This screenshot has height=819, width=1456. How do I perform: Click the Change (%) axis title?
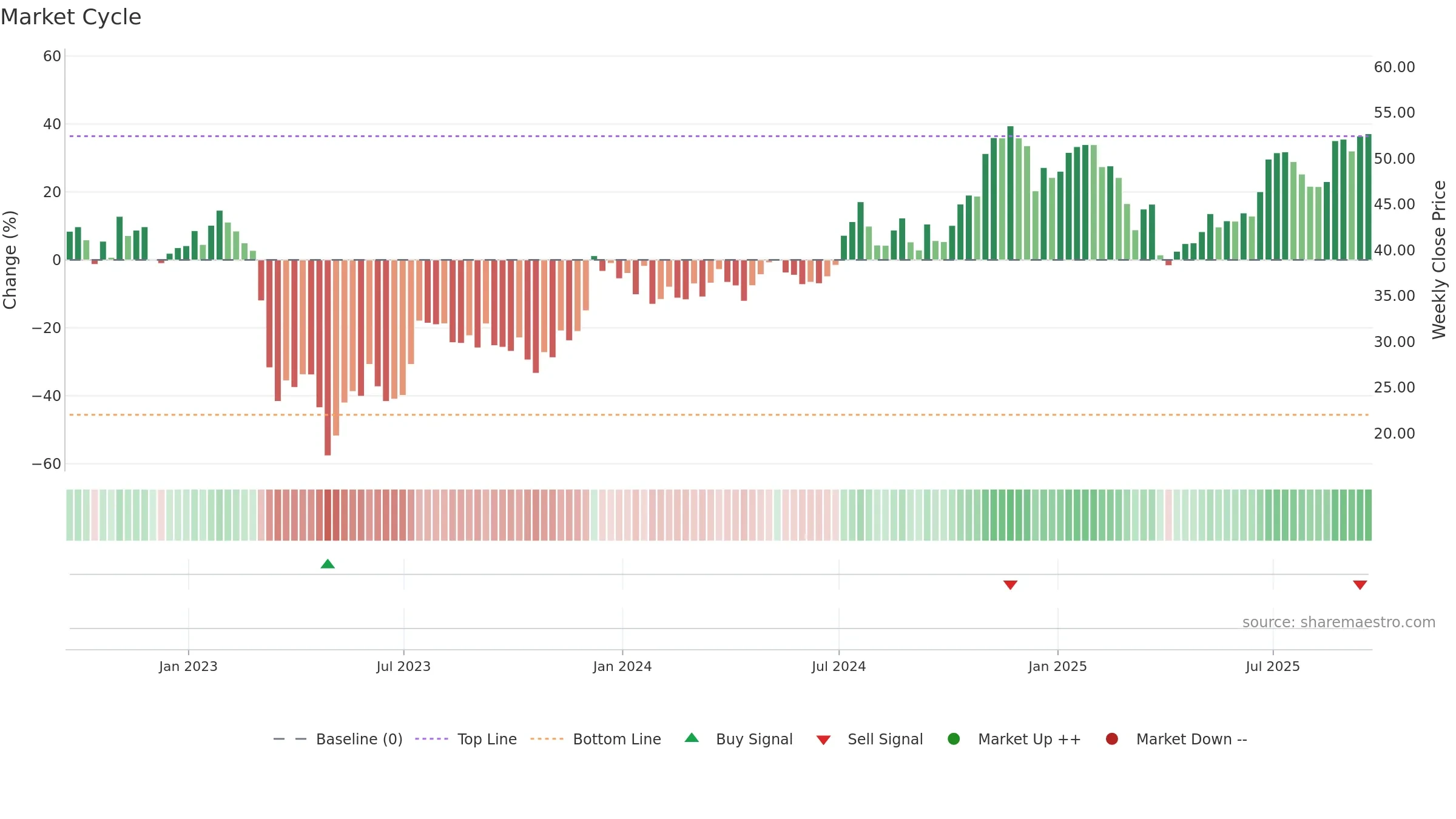point(10,260)
